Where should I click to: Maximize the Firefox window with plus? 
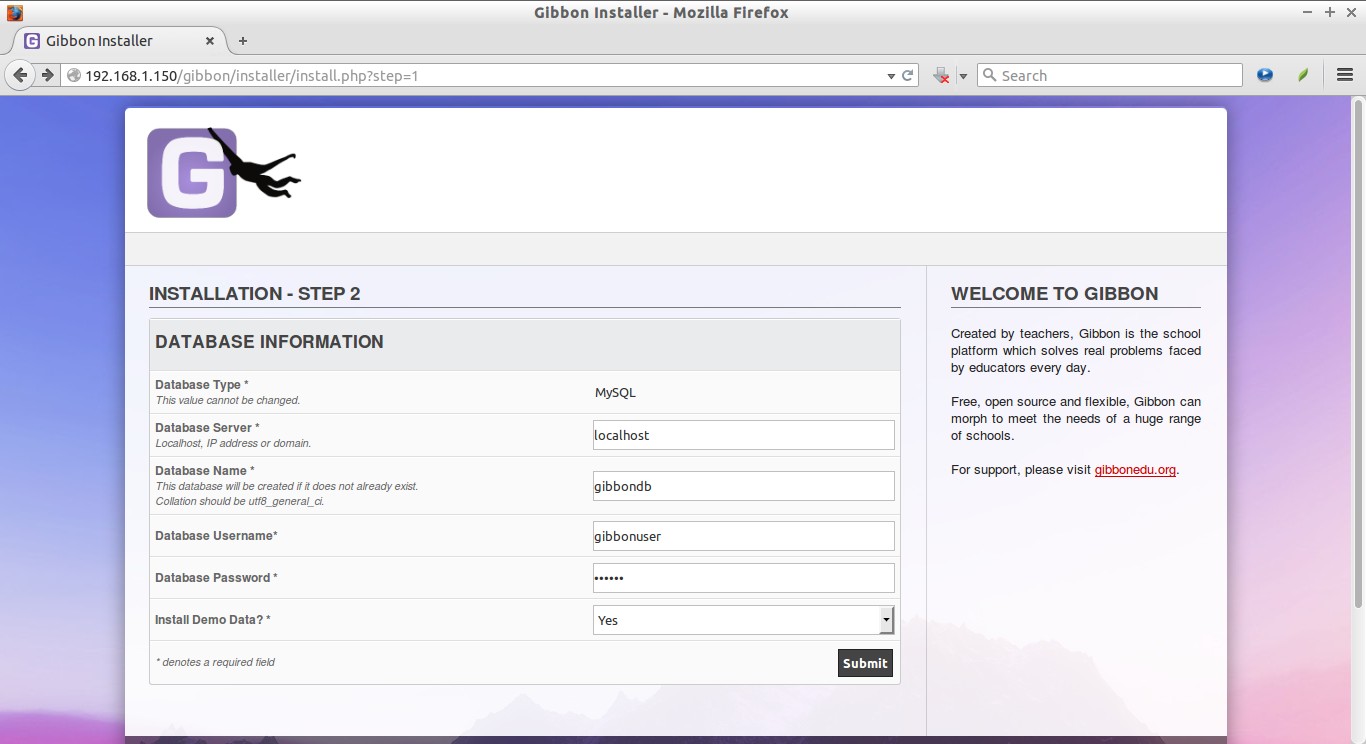click(x=1330, y=12)
